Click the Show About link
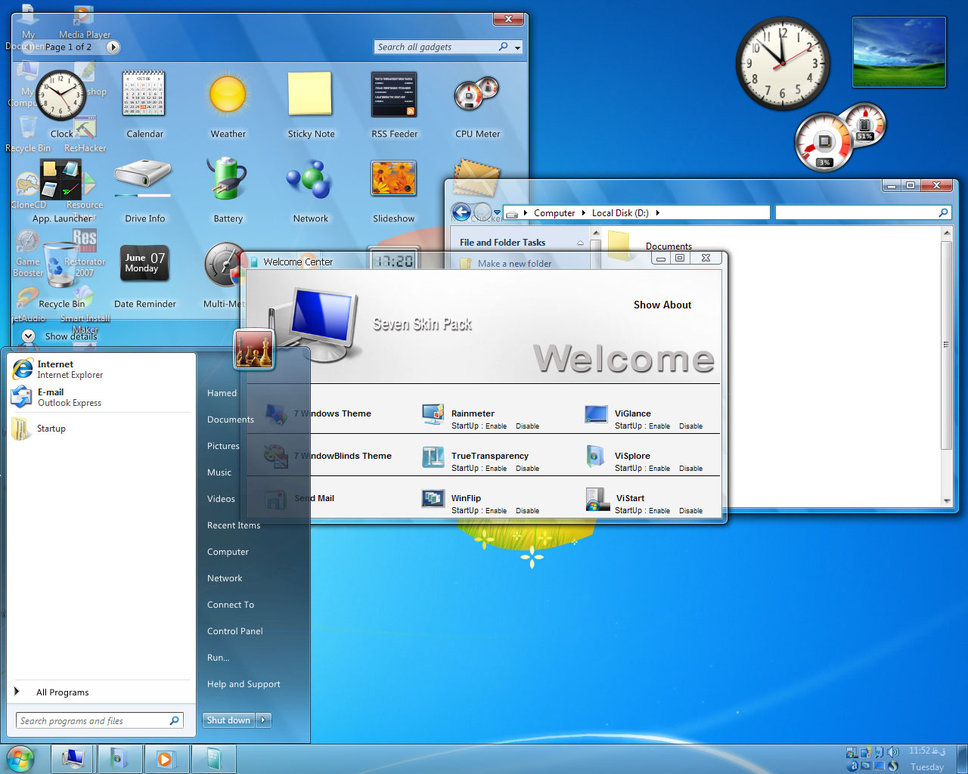 tap(662, 305)
